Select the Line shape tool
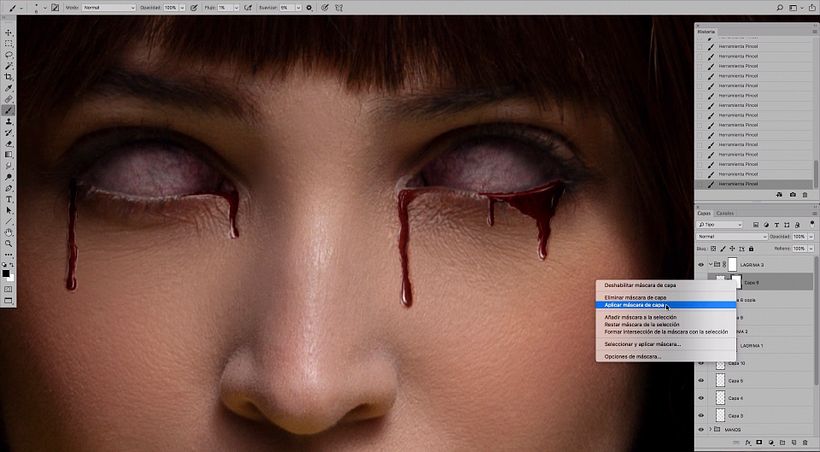The image size is (820, 452). (8, 221)
